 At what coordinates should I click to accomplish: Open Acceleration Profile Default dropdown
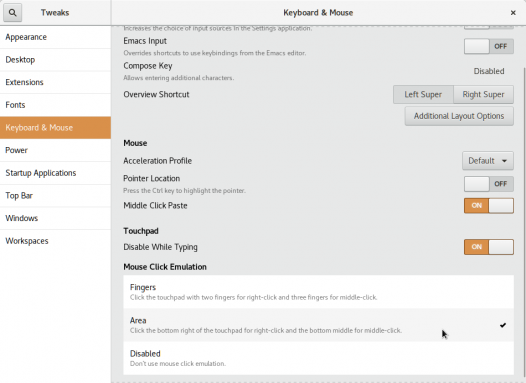[x=488, y=161]
